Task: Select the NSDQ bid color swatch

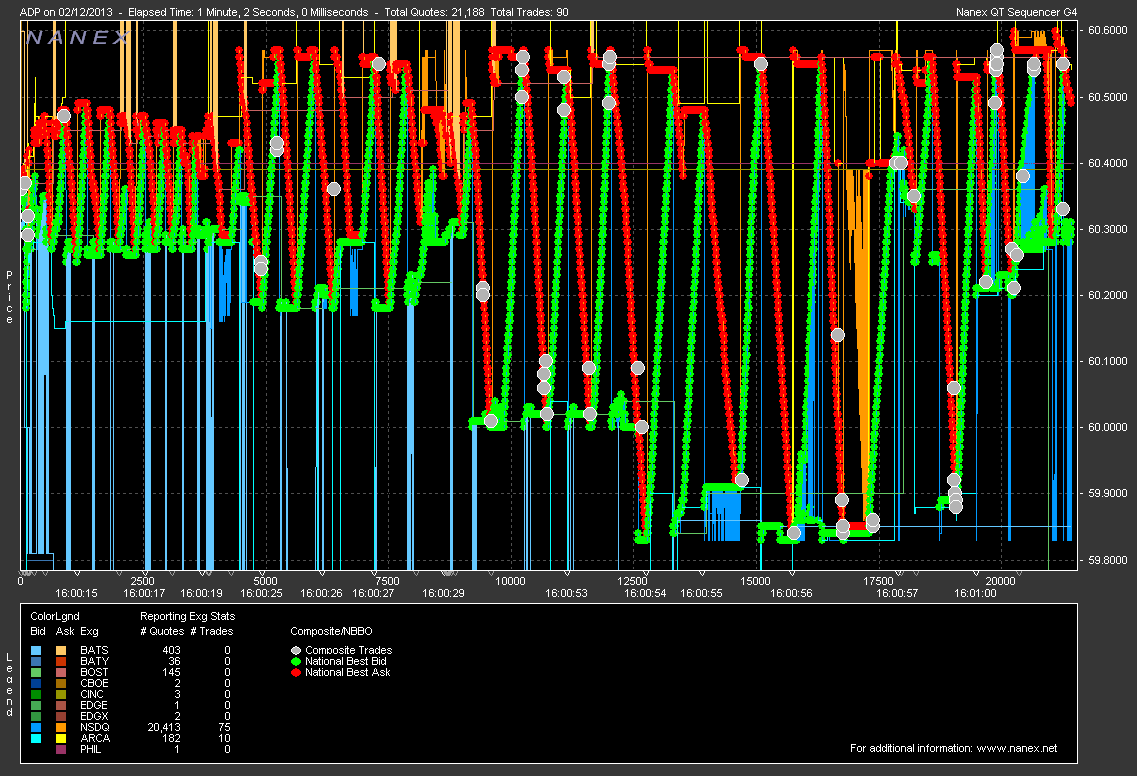Action: click(x=36, y=727)
